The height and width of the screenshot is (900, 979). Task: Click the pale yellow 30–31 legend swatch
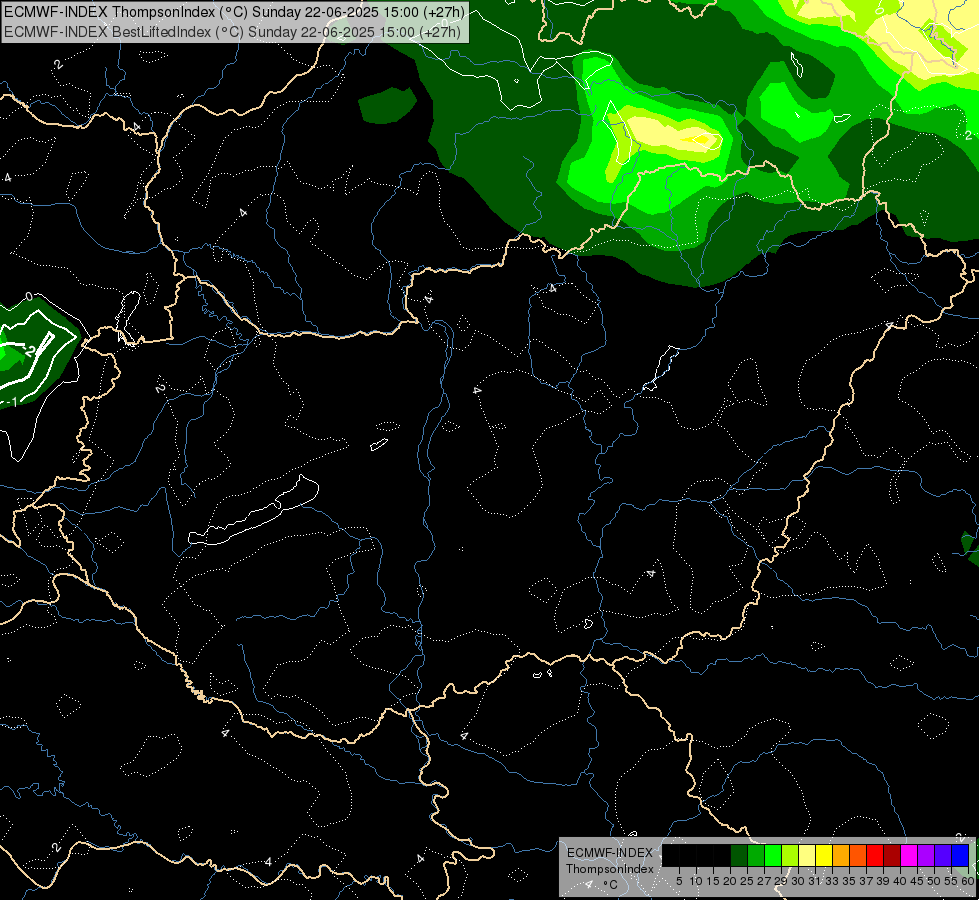click(x=807, y=855)
